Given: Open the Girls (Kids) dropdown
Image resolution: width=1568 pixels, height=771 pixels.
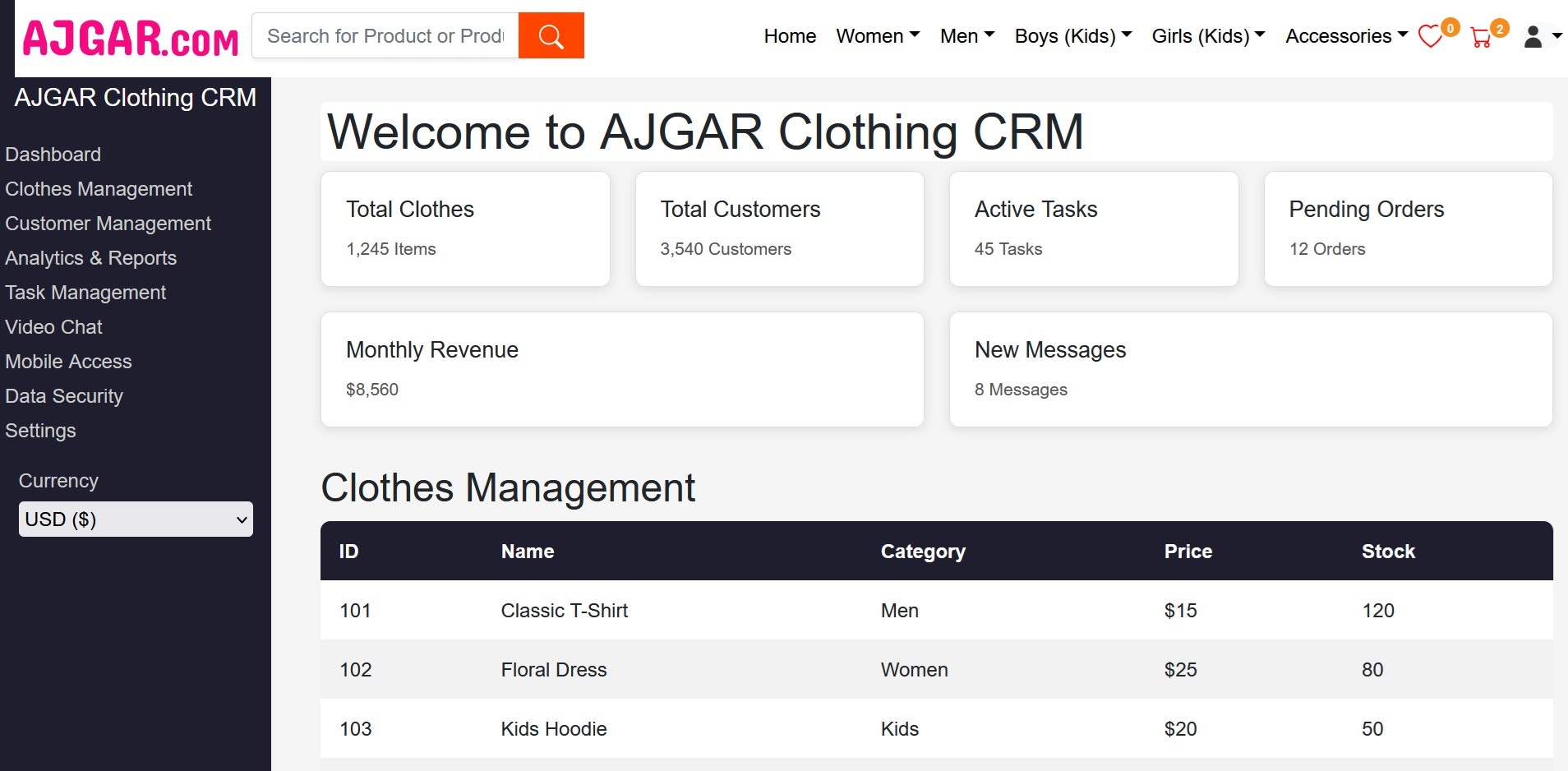Looking at the screenshot, I should tap(1207, 36).
